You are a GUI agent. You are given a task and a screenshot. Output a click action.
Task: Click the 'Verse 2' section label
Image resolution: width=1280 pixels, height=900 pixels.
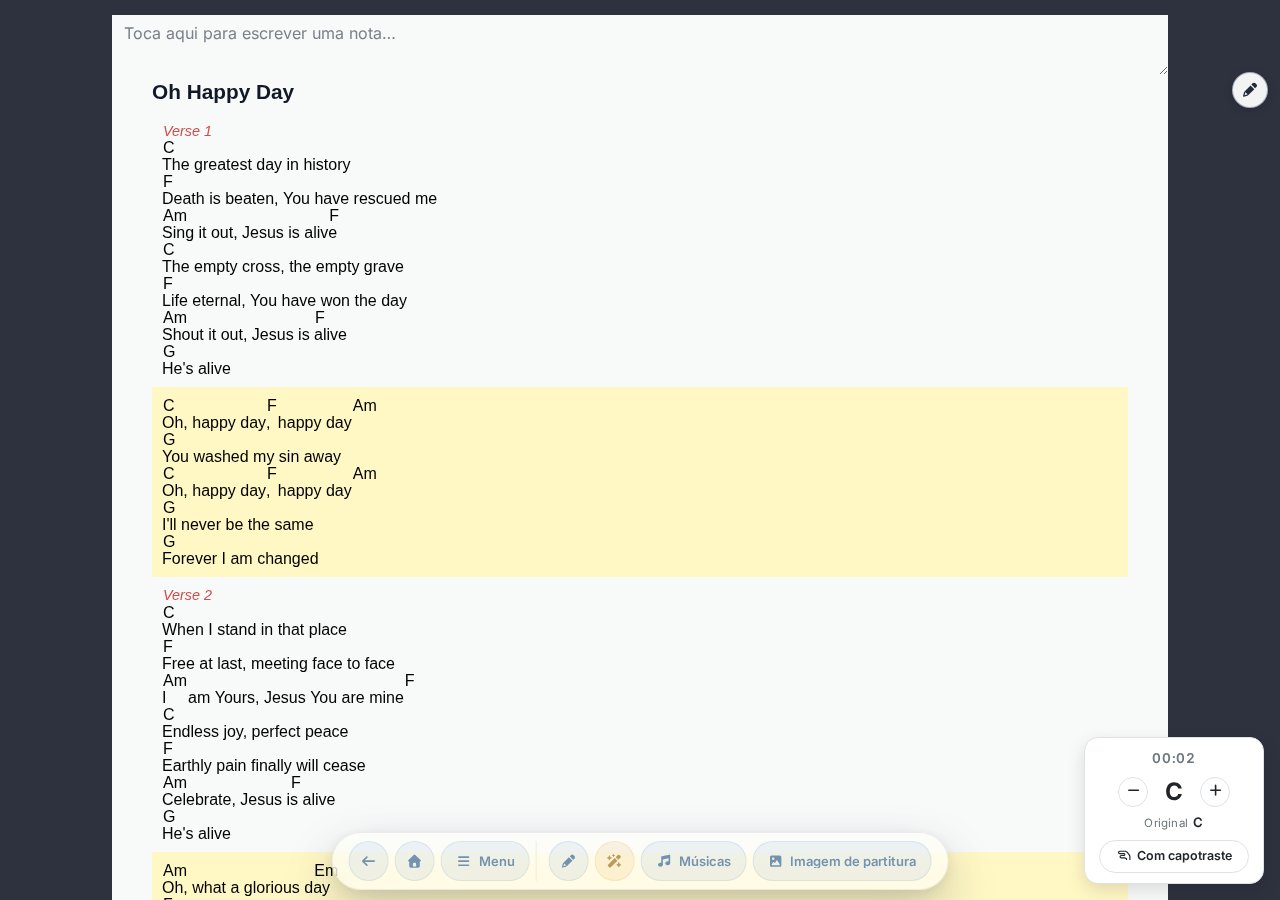point(187,595)
